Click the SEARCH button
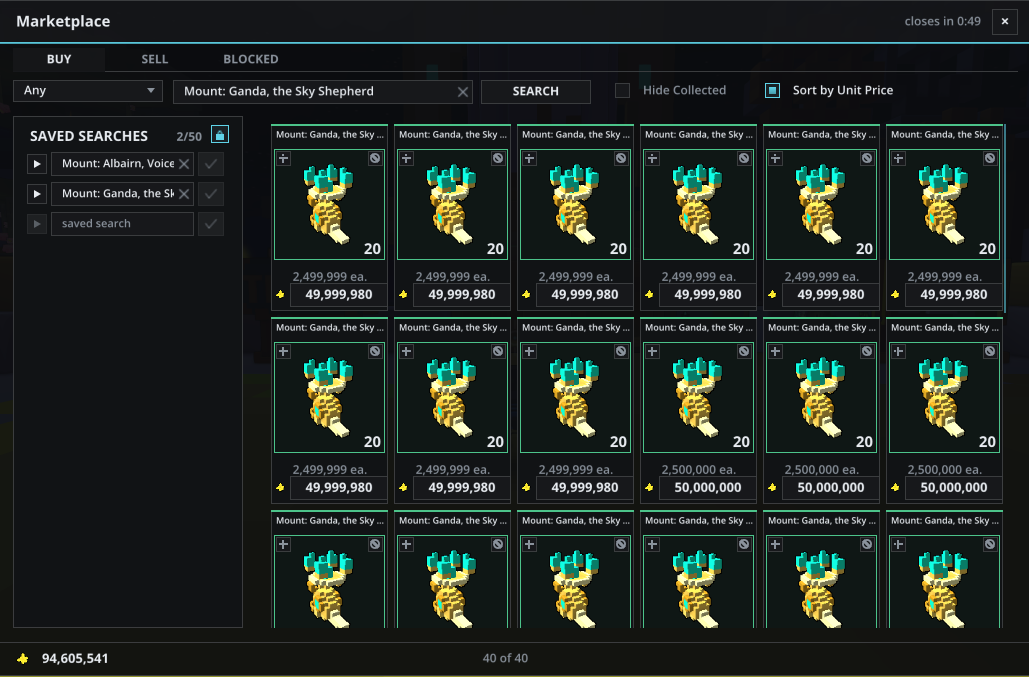Screen dimensions: 1029x677 point(536,91)
